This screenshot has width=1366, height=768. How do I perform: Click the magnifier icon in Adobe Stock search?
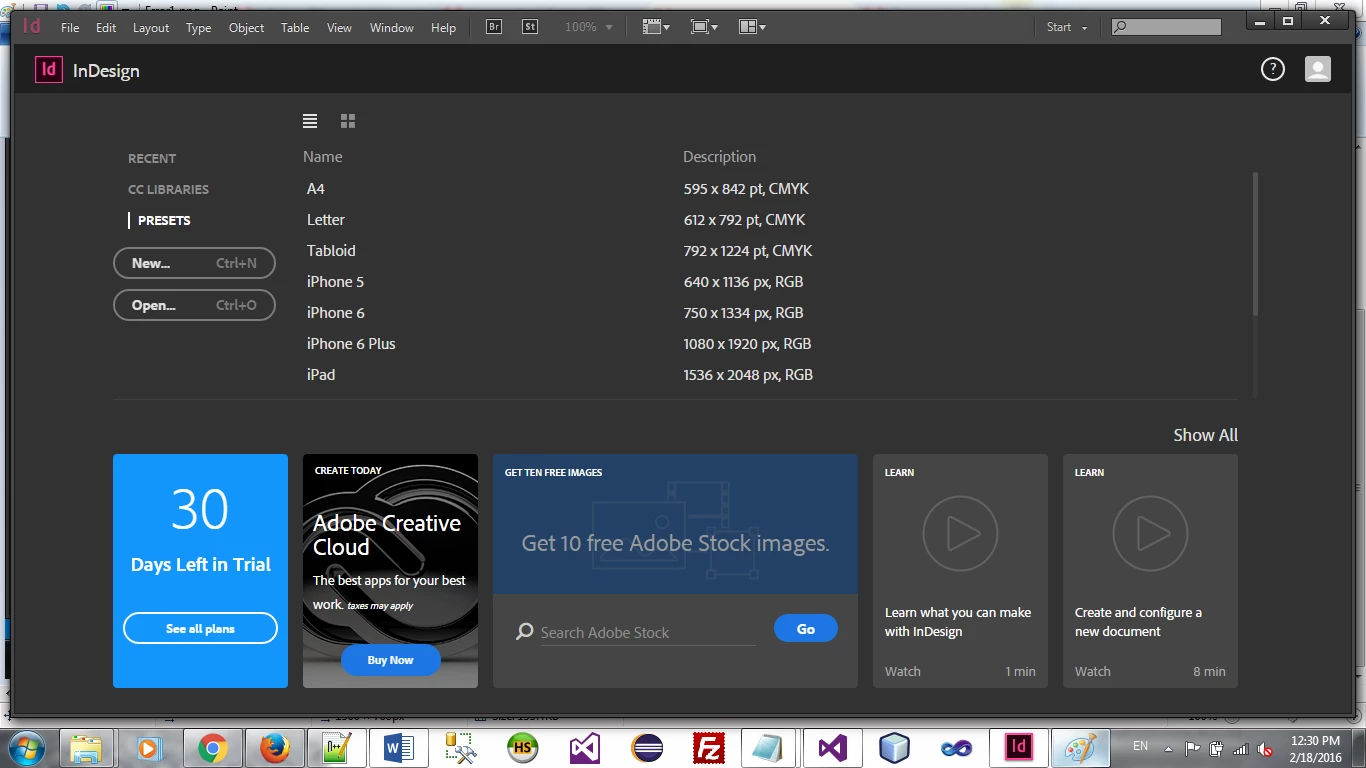coord(524,632)
